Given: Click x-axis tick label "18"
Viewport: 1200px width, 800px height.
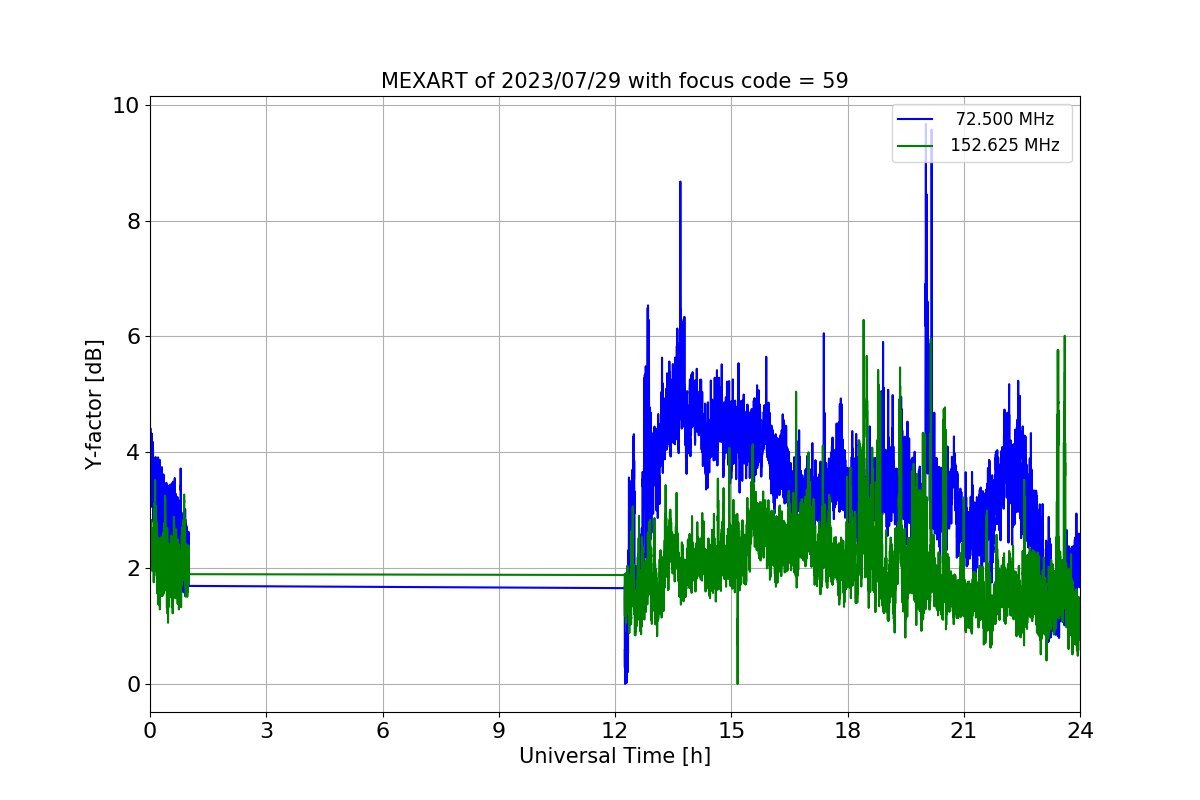Looking at the screenshot, I should pos(848,730).
